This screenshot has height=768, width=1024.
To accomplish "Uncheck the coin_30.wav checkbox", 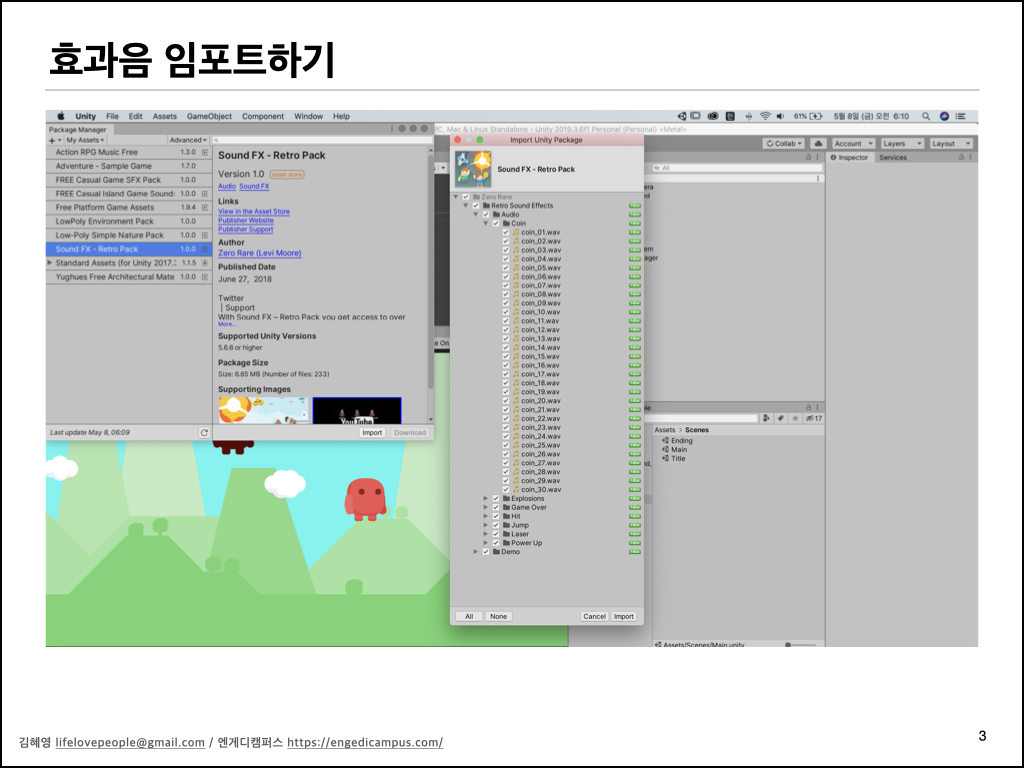I will point(505,490).
